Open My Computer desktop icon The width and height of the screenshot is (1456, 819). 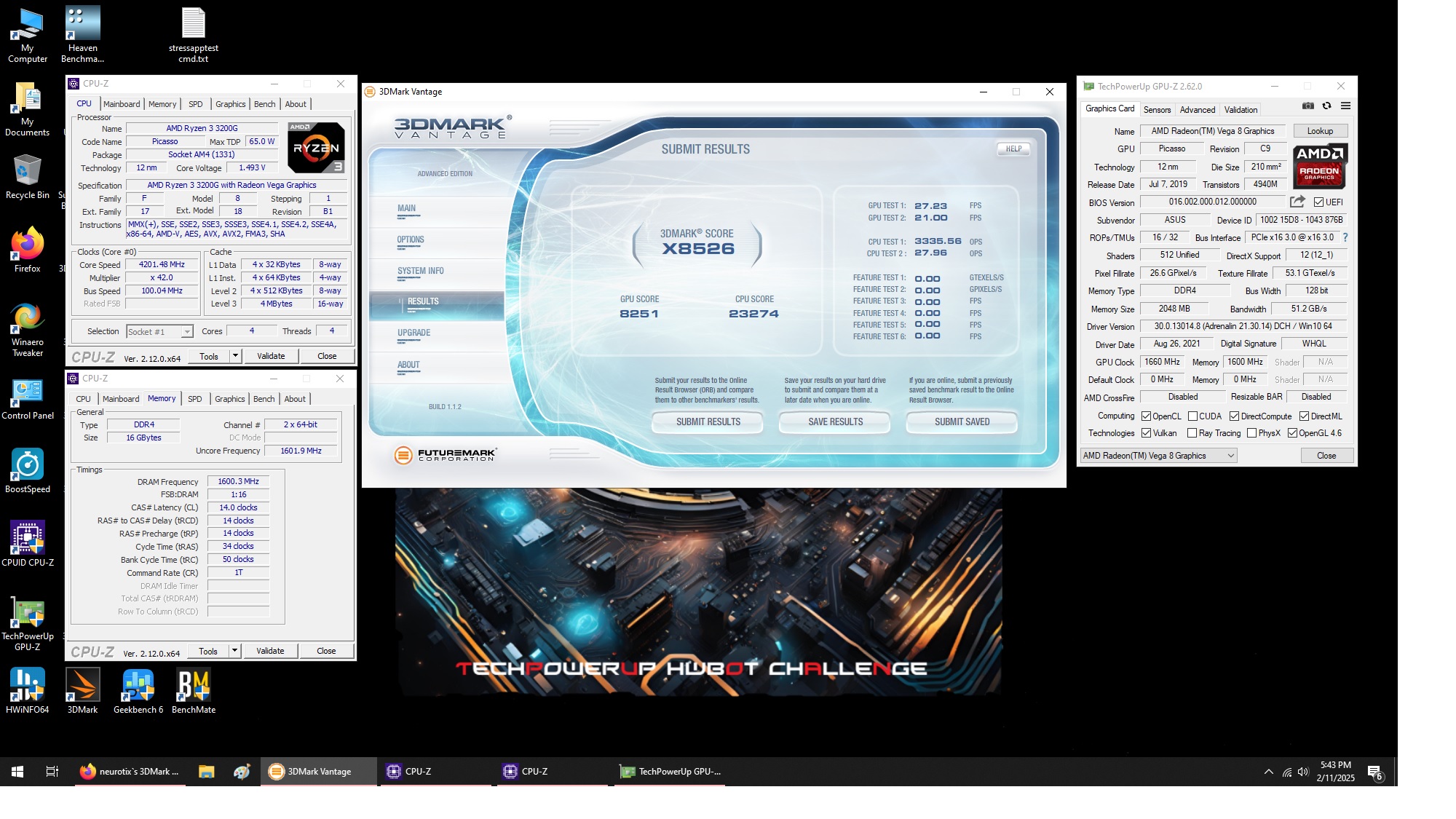[x=28, y=34]
